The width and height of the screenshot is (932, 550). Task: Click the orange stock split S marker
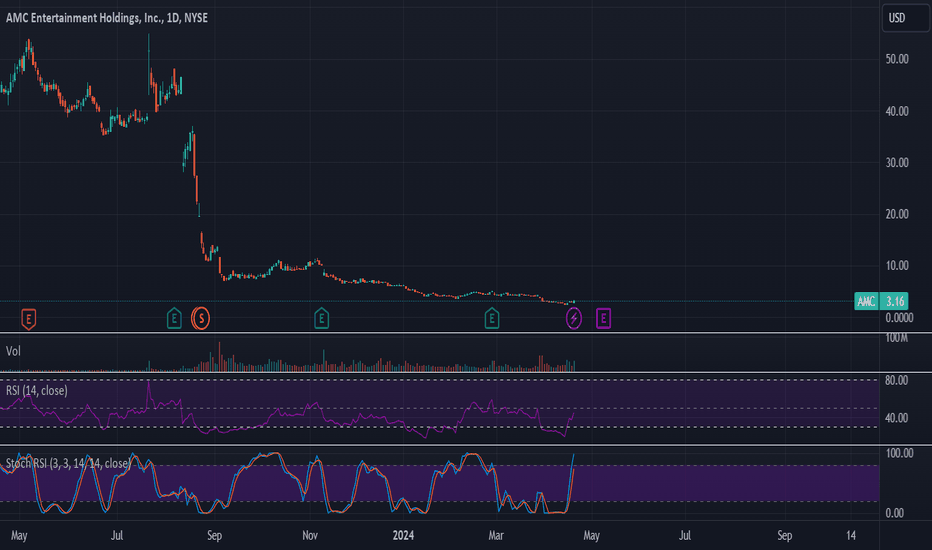(x=201, y=319)
